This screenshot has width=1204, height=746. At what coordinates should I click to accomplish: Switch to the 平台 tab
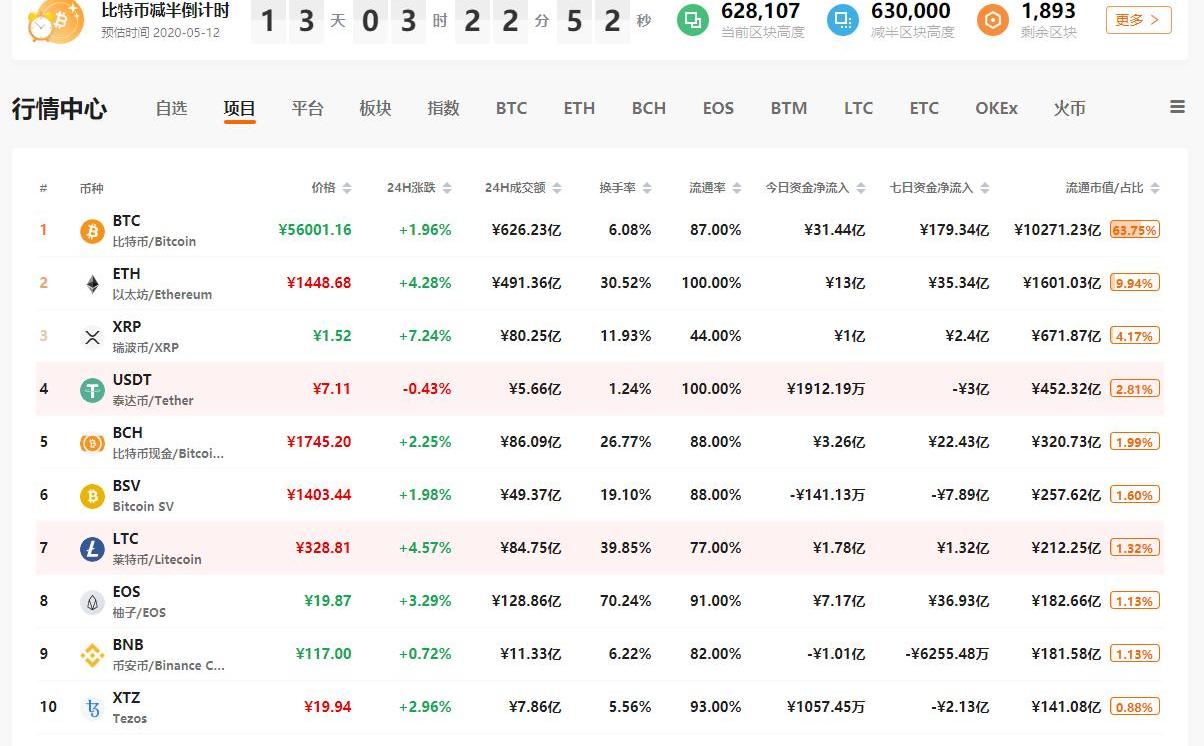coord(307,108)
